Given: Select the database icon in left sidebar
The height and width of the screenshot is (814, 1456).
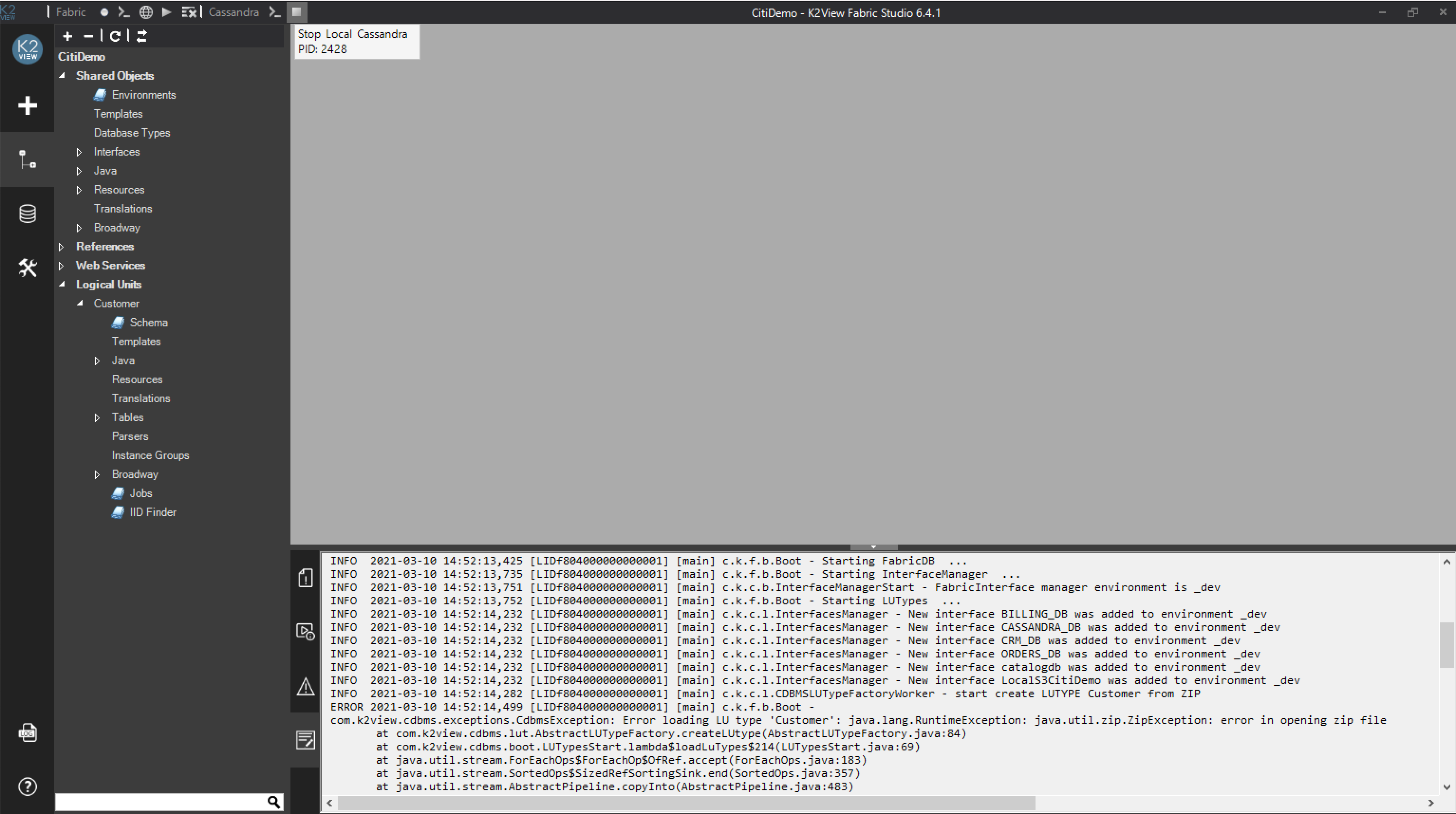Looking at the screenshot, I should tap(27, 213).
